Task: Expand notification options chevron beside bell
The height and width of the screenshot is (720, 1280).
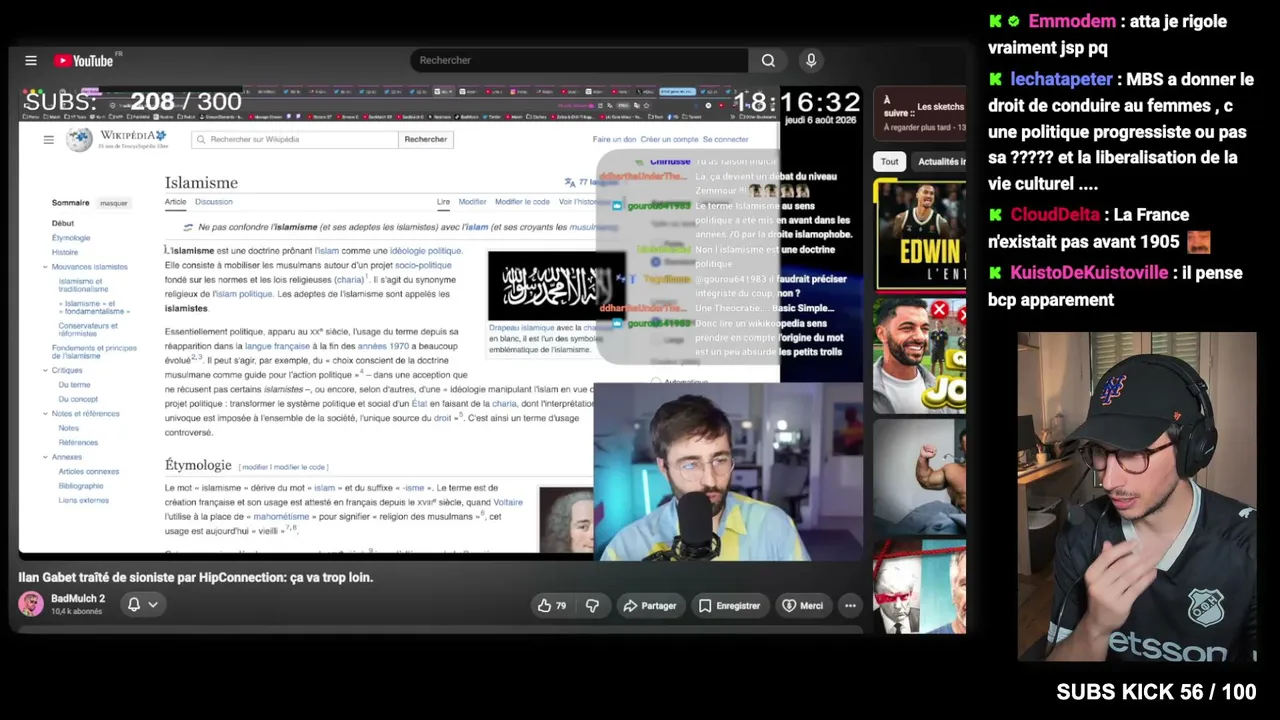Action: pyautogui.click(x=153, y=604)
